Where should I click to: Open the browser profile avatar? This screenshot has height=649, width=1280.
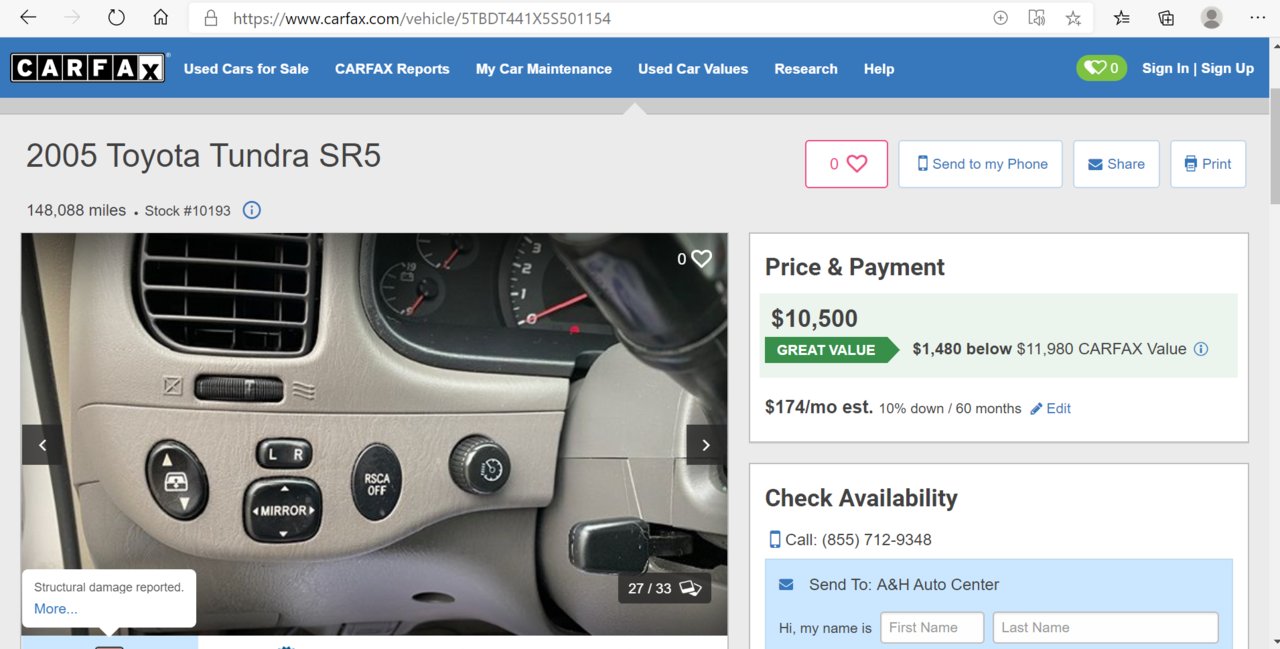pos(1211,18)
